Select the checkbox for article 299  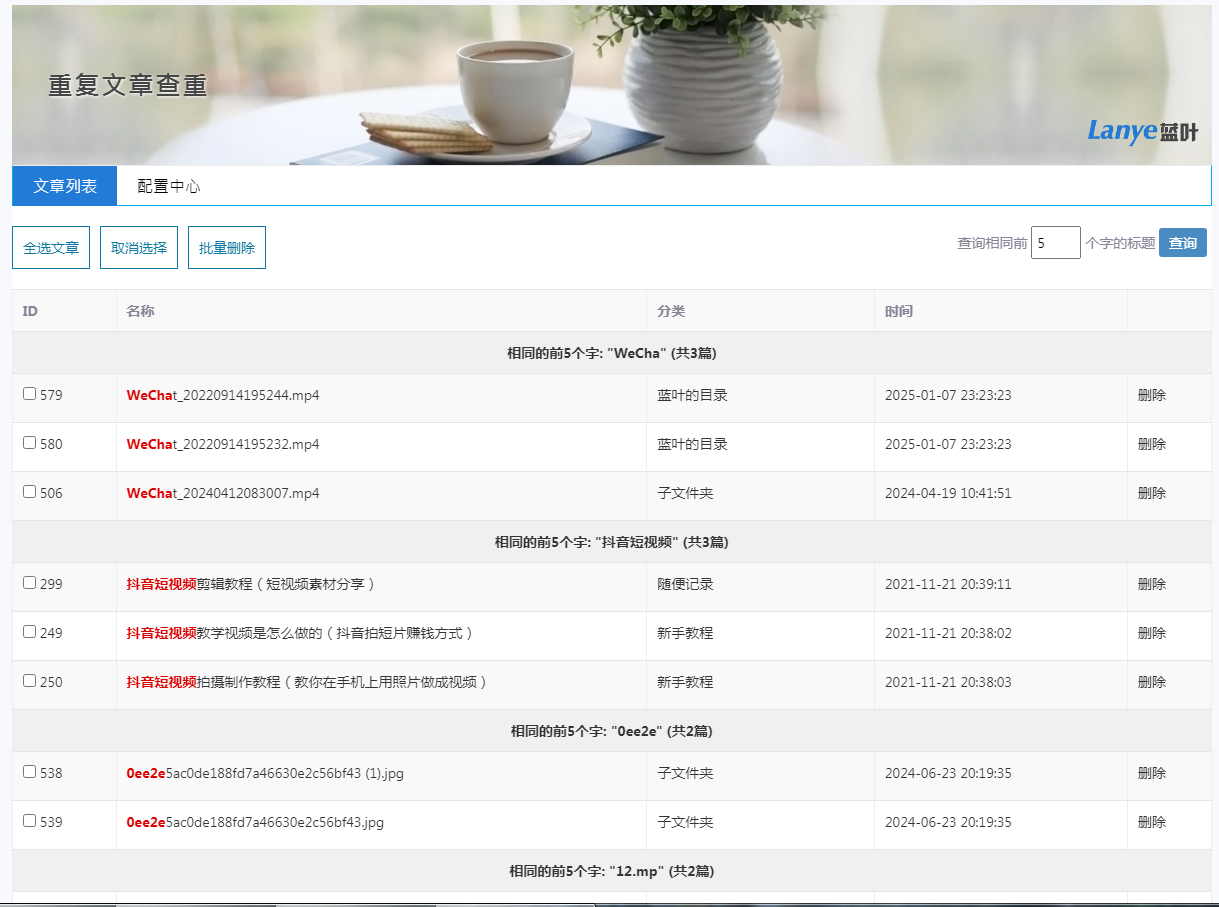click(29, 583)
